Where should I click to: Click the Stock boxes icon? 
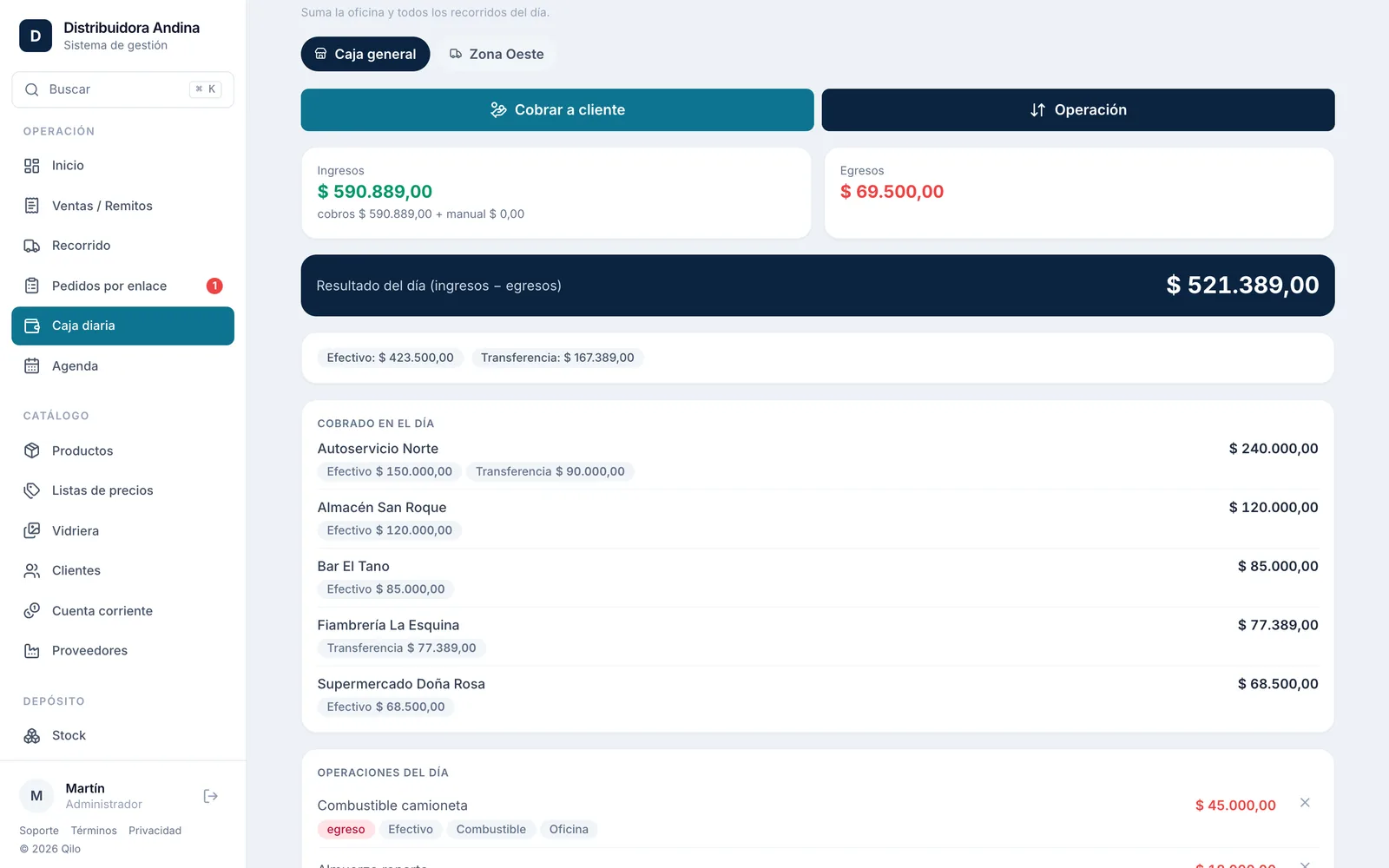point(32,735)
